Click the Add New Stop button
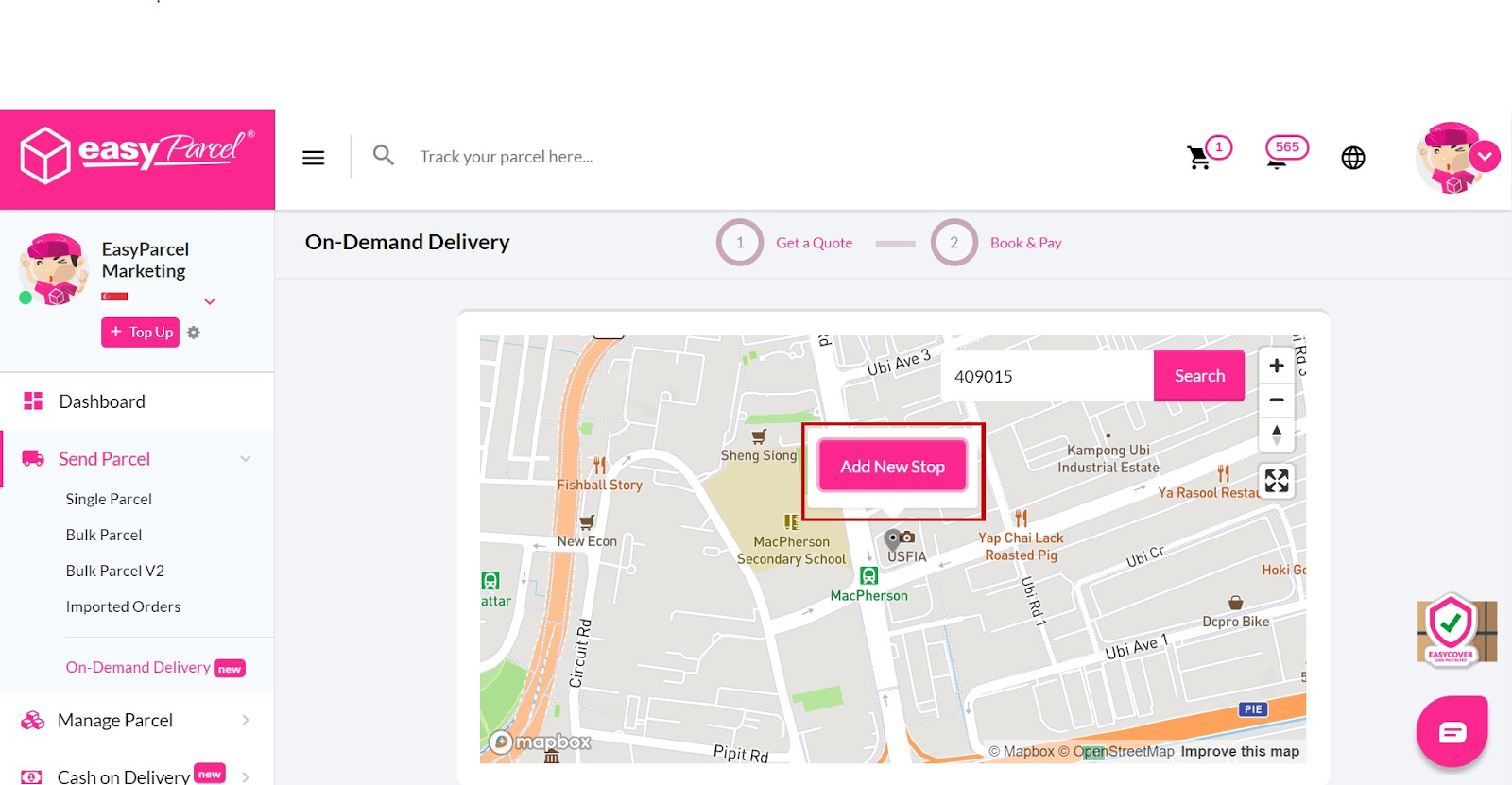Viewport: 1512px width, 785px height. pyautogui.click(x=891, y=466)
